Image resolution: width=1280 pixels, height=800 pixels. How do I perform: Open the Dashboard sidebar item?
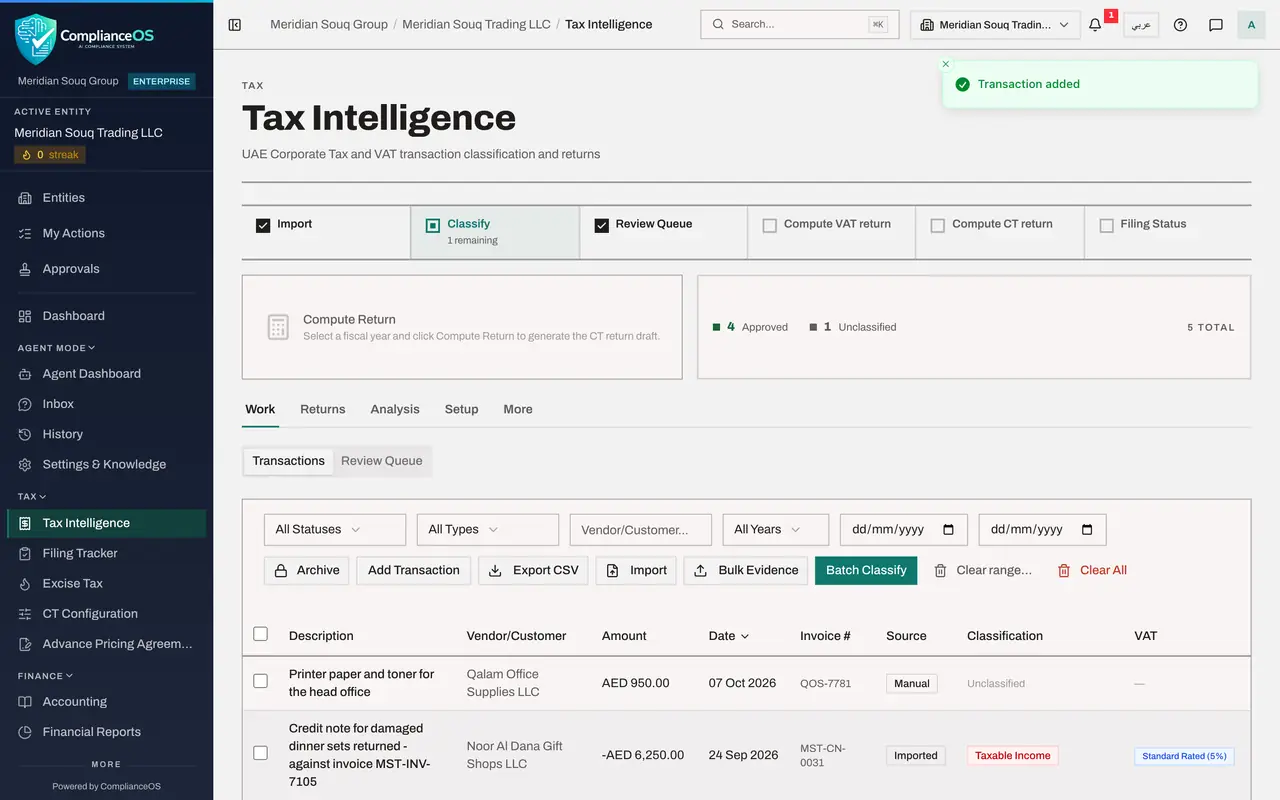(x=106, y=316)
